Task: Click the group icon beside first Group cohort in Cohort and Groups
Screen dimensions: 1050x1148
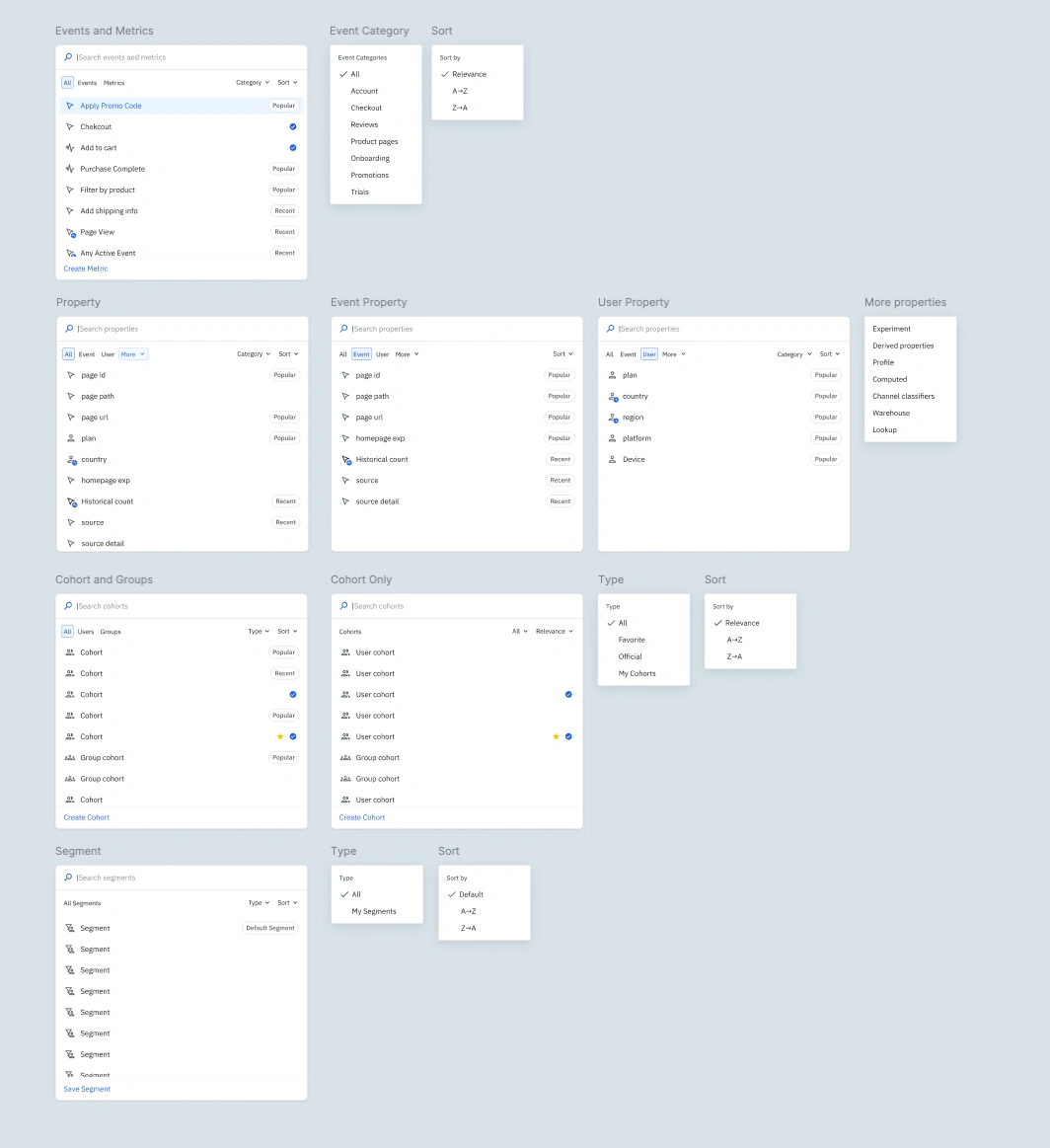Action: (70, 758)
